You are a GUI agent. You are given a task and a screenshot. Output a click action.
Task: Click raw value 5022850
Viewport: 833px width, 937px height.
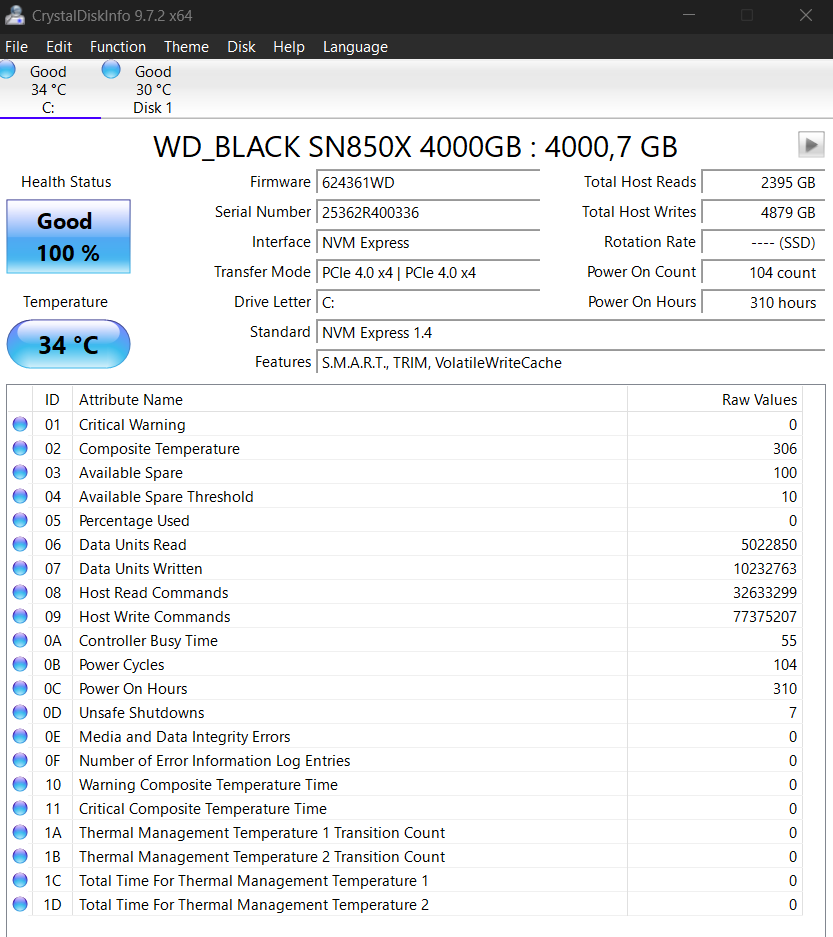768,544
